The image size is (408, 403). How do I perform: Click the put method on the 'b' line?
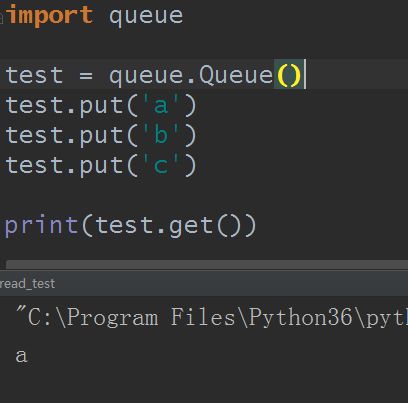click(x=101, y=136)
